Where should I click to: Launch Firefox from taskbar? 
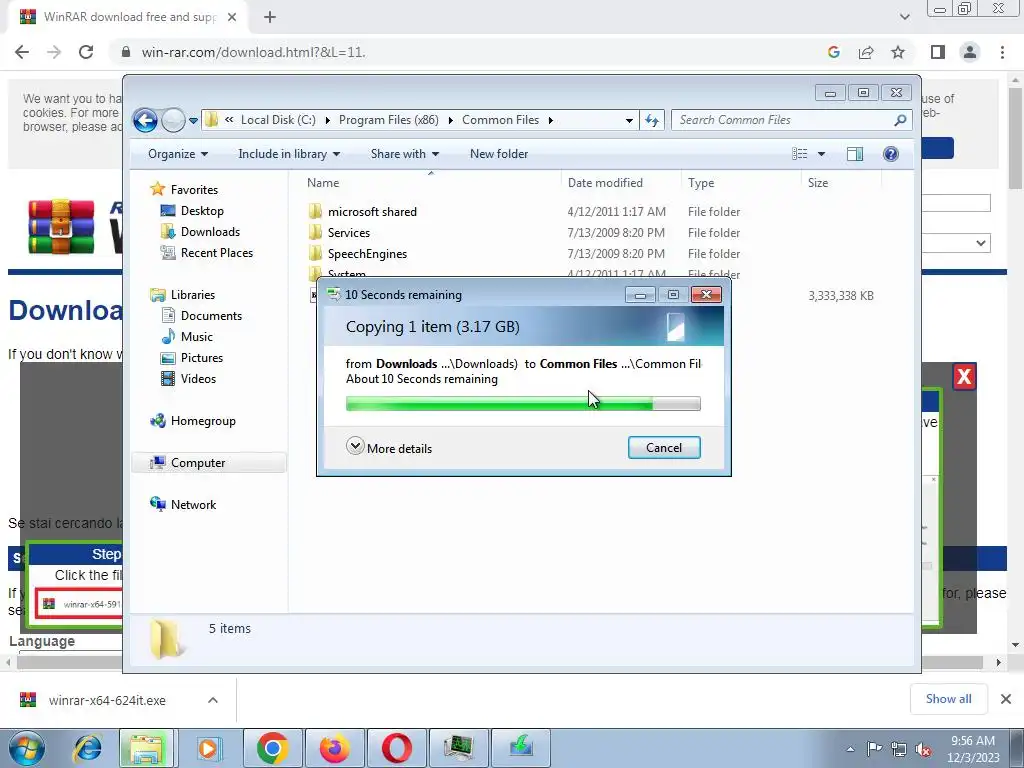pos(334,748)
